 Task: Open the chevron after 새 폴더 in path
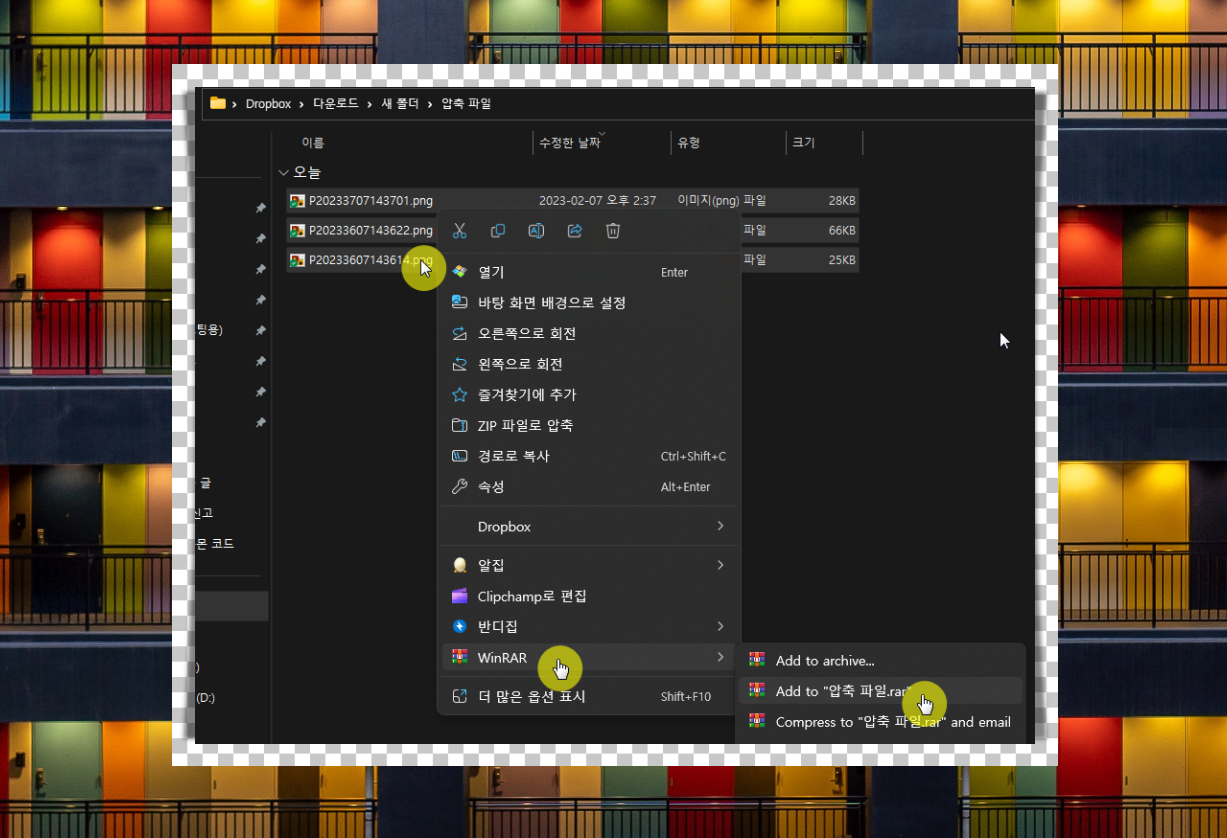coord(430,104)
